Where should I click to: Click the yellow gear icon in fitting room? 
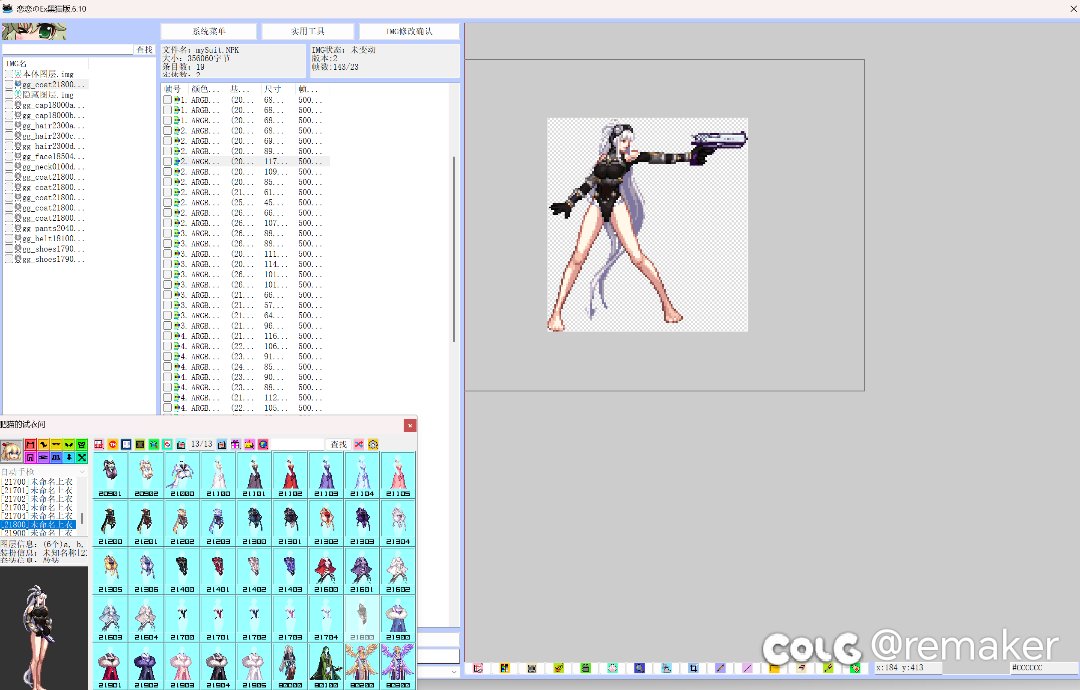click(x=373, y=444)
